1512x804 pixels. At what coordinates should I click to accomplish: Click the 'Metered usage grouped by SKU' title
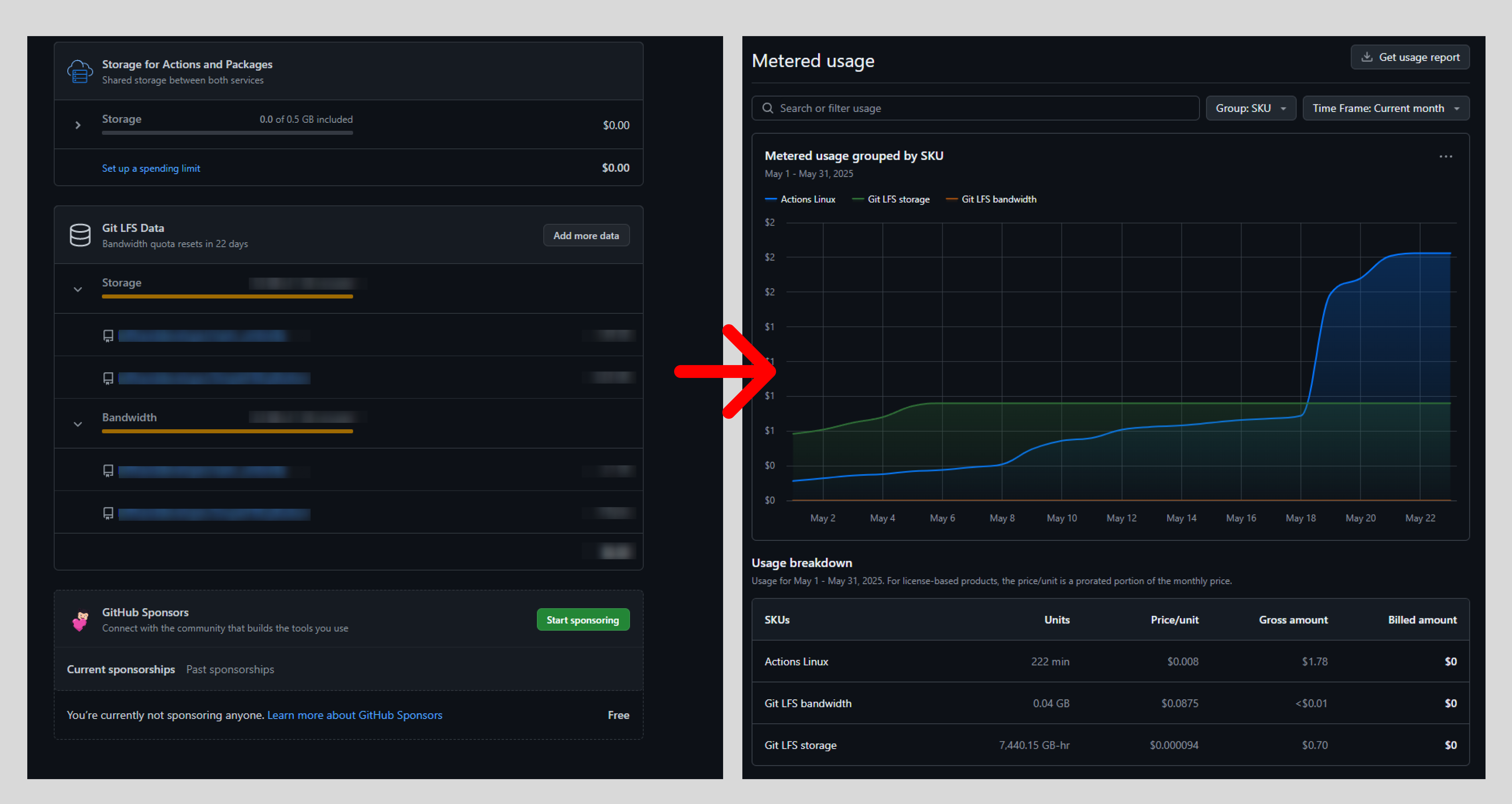click(854, 156)
